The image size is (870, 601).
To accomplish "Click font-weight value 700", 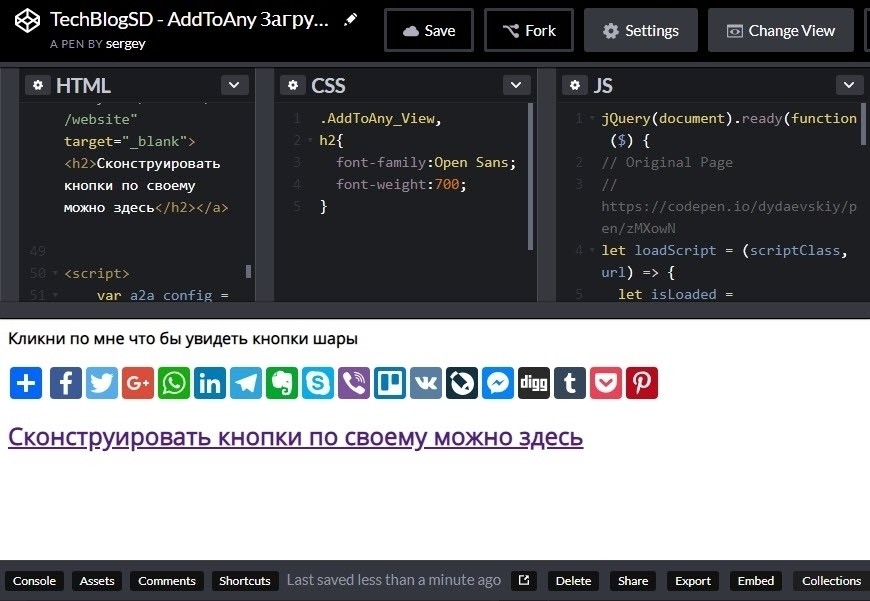I will click(447, 184).
